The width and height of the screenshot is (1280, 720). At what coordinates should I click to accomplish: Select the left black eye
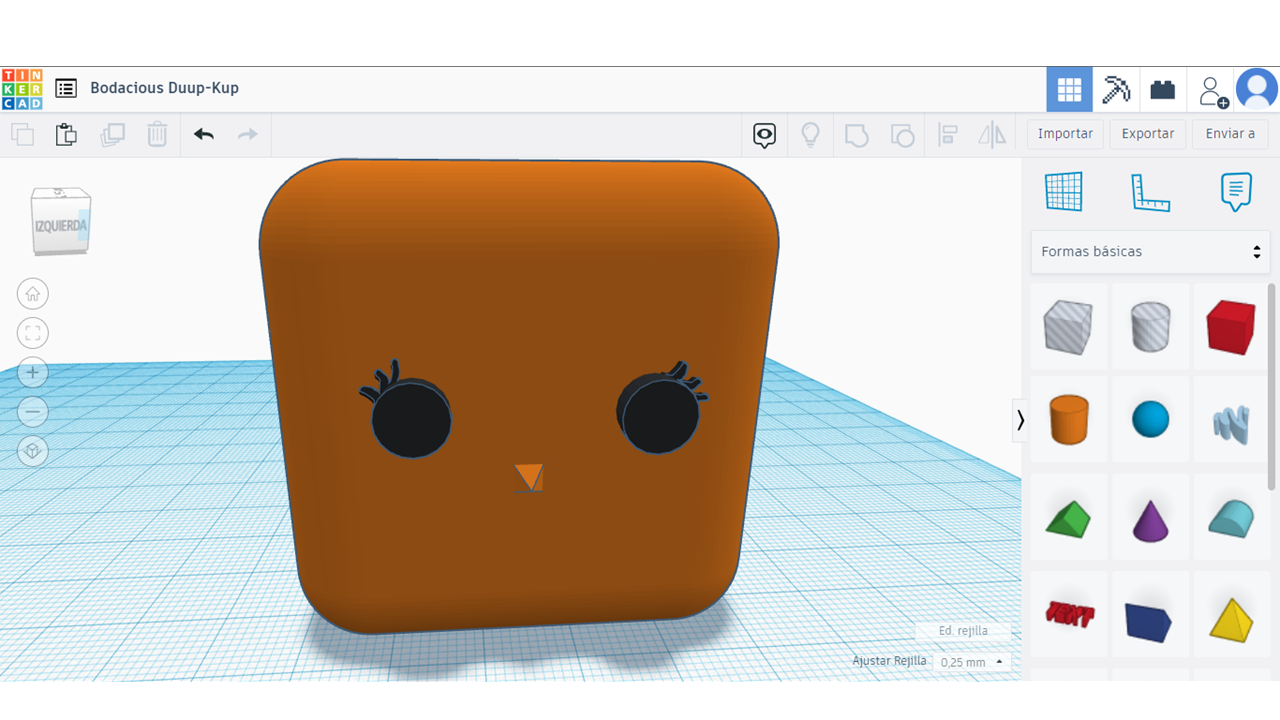(x=411, y=420)
